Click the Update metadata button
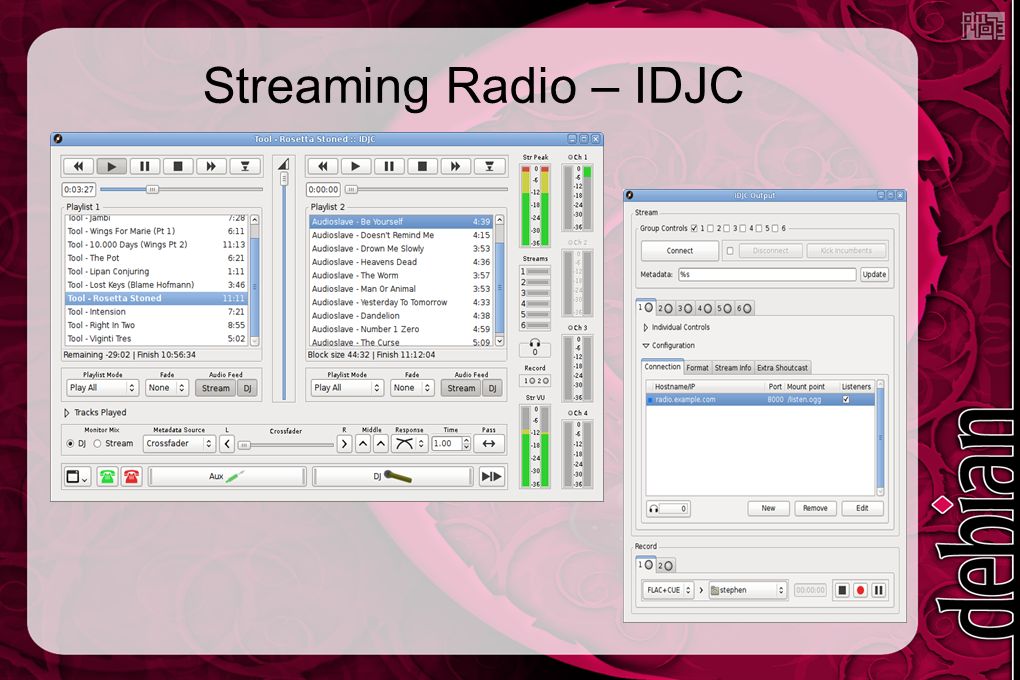Viewport: 1020px width, 680px height. 874,275
